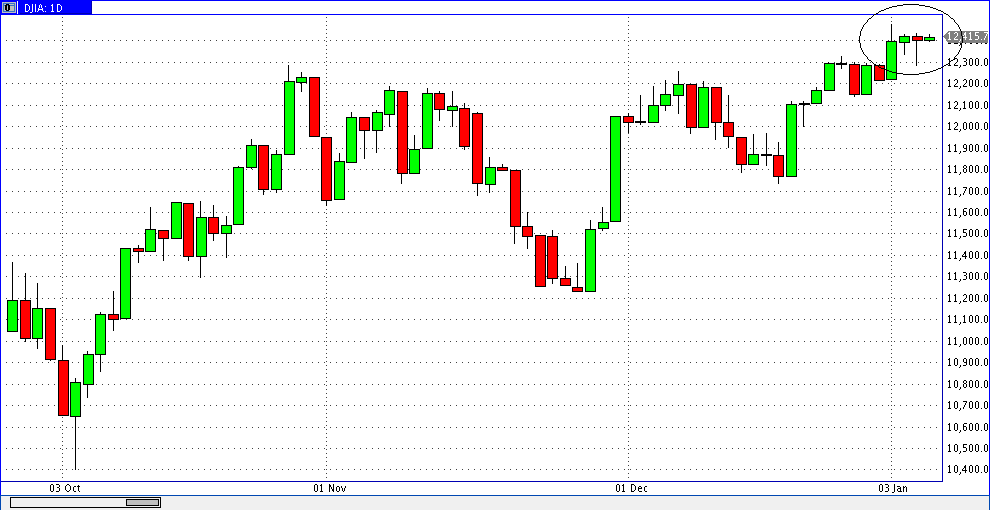Click the 01 Nov date label
This screenshot has width=990, height=510.
click(x=329, y=489)
